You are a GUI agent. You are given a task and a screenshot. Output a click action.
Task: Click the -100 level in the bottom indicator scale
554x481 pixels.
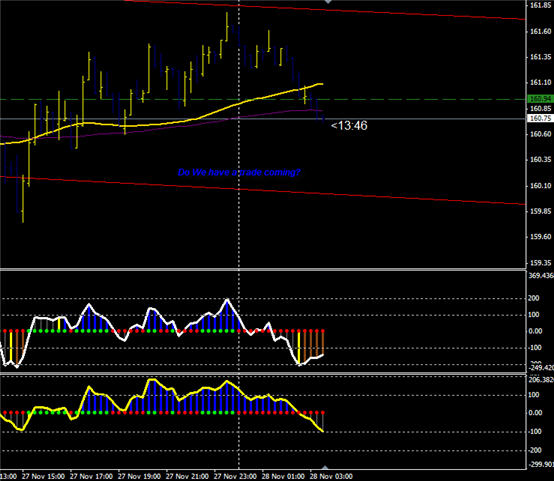coord(535,432)
